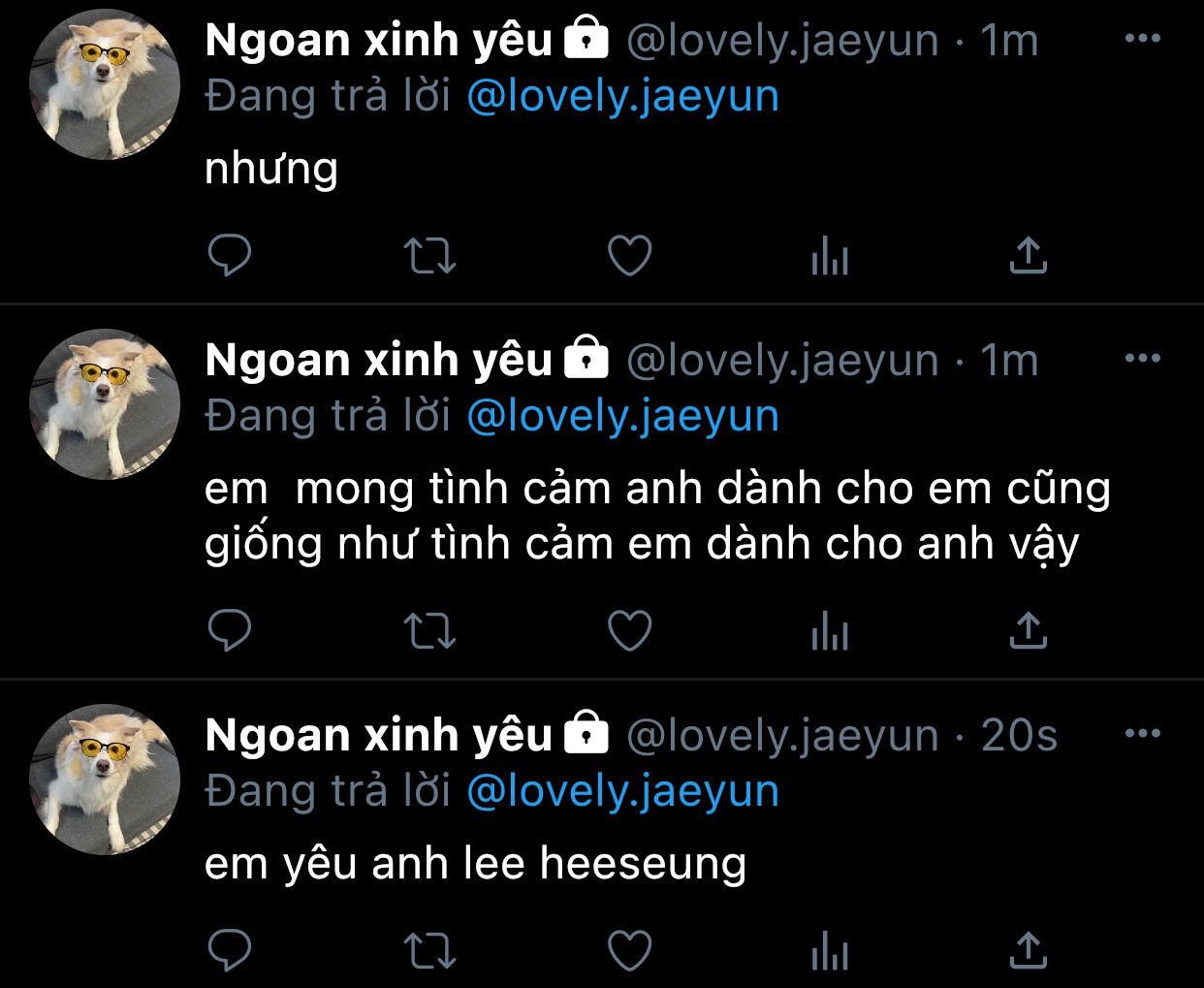Share the "nhưng" tweet
Screen dimensions: 1204x988
tap(1029, 256)
